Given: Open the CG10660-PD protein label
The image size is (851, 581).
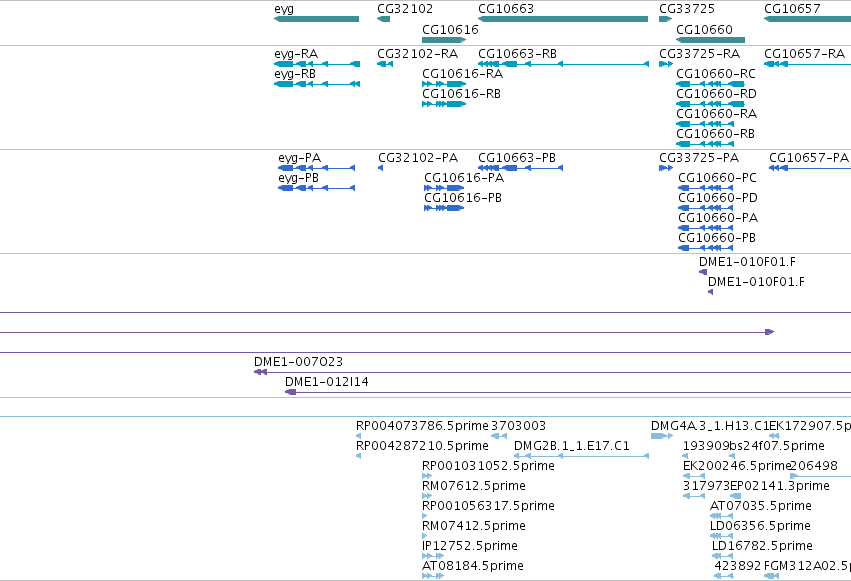Looking at the screenshot, I should pyautogui.click(x=718, y=198).
